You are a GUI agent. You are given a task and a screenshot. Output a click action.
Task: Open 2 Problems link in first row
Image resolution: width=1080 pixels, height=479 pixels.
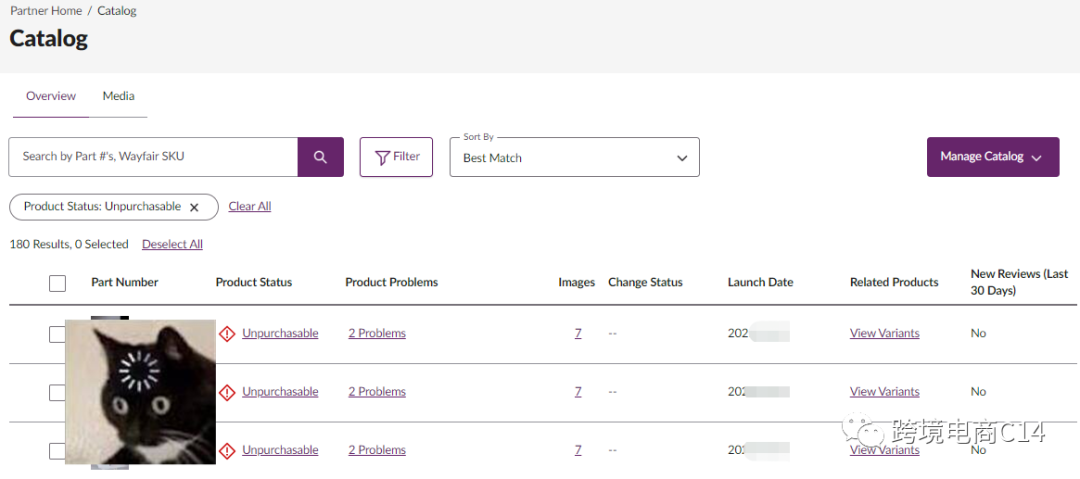[x=377, y=333]
